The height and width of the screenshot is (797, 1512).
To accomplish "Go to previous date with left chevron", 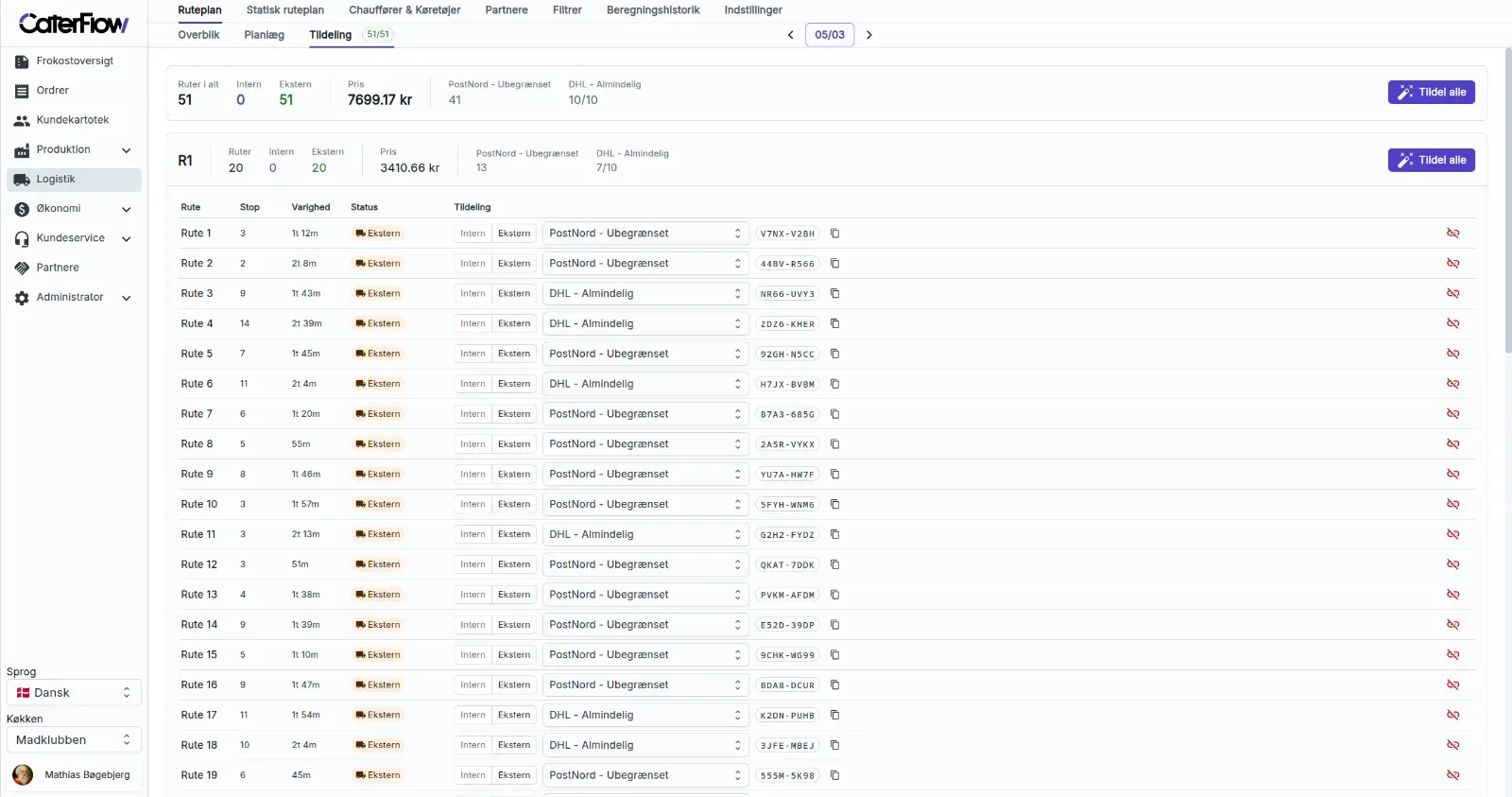I will tap(791, 35).
